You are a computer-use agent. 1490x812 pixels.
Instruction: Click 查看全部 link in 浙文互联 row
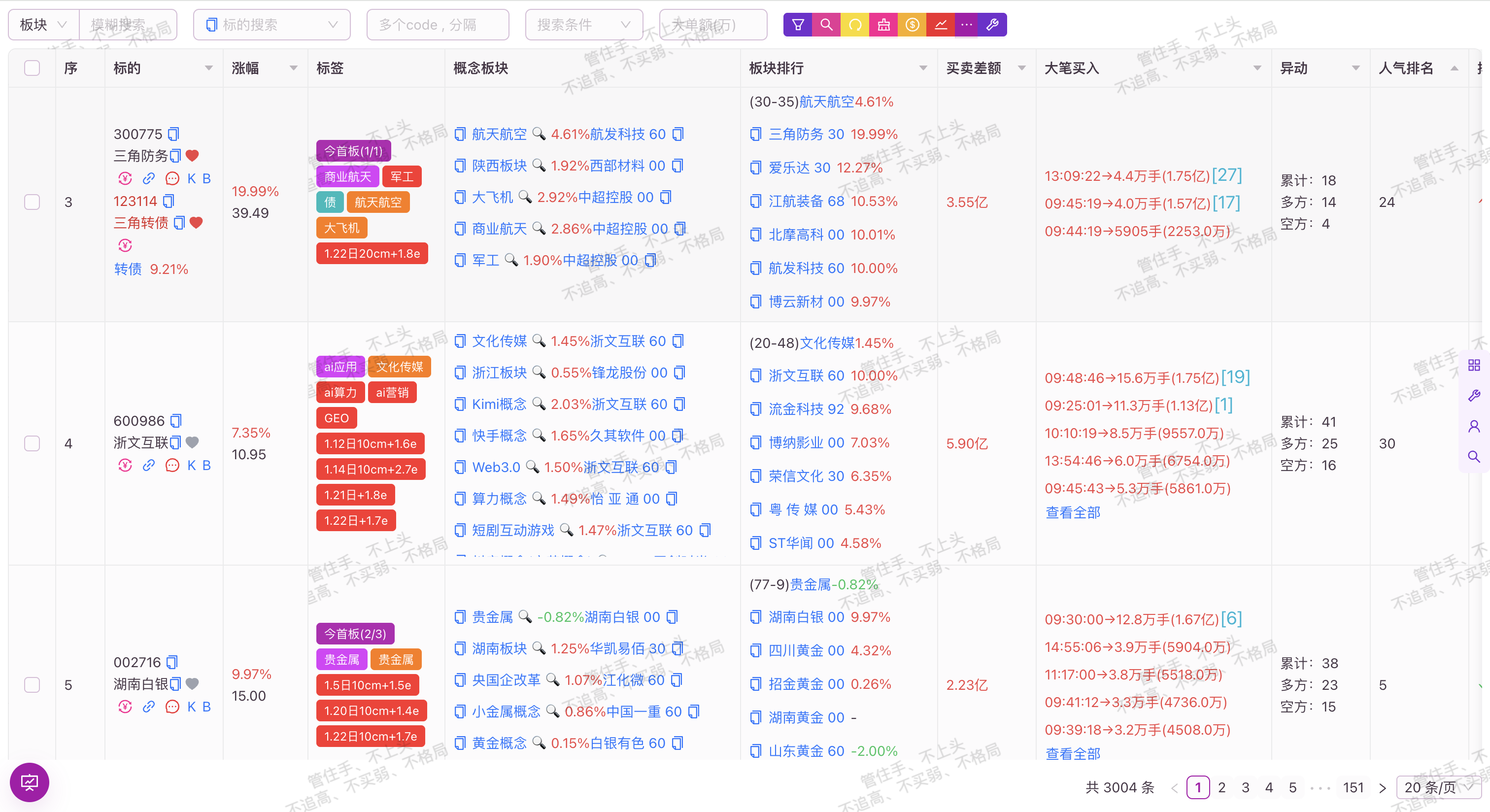[x=1072, y=512]
